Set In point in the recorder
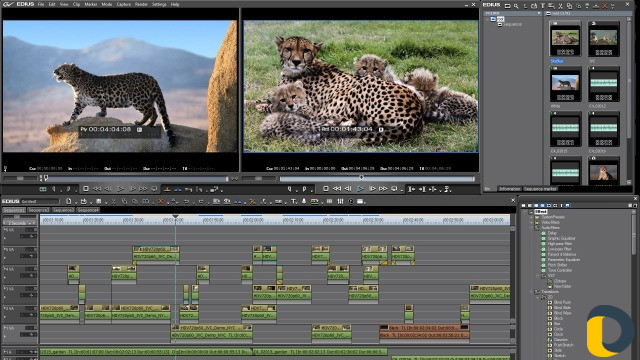640x360 pixels. 290,189
